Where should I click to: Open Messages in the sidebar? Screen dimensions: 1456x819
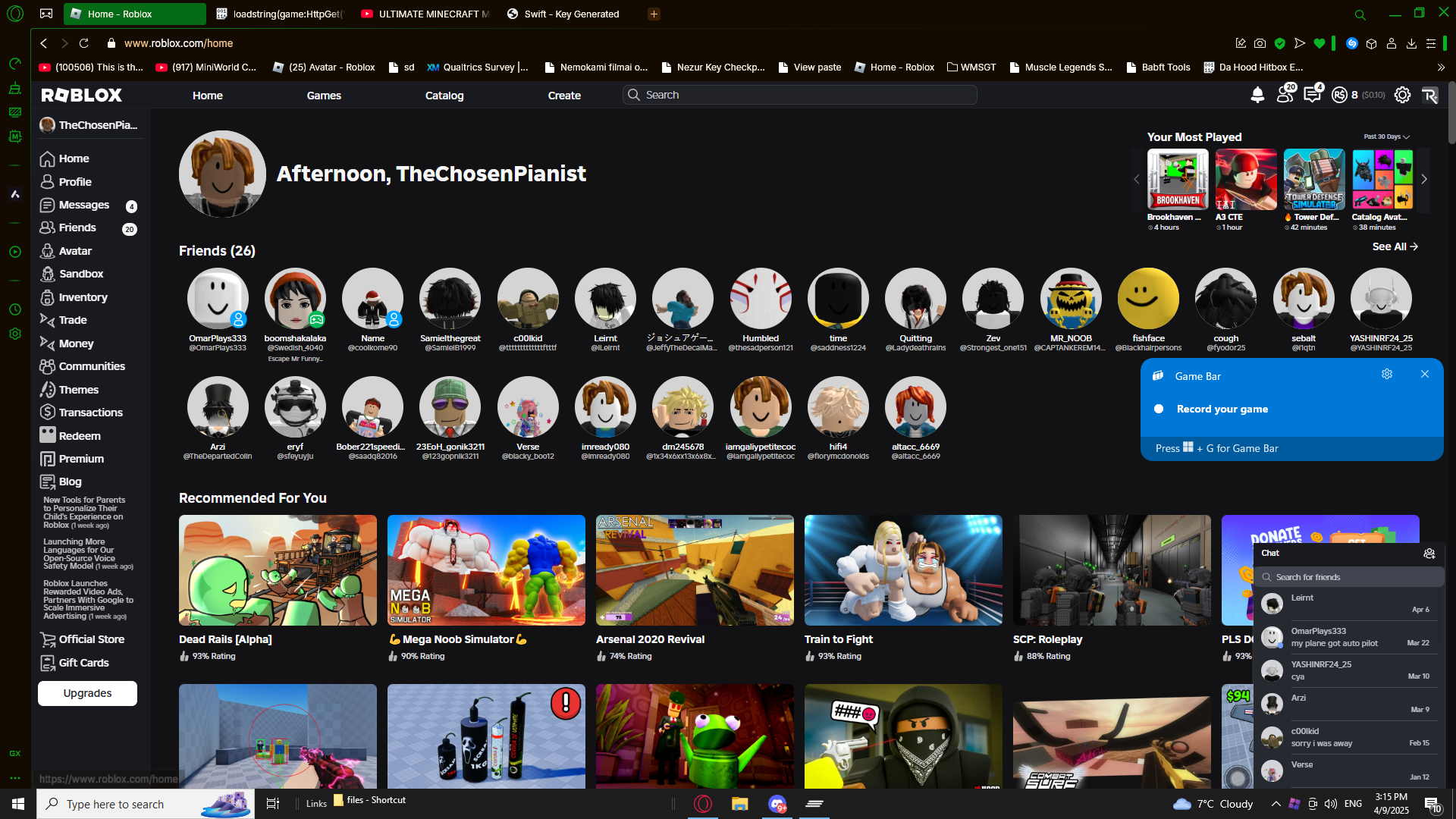[75, 205]
